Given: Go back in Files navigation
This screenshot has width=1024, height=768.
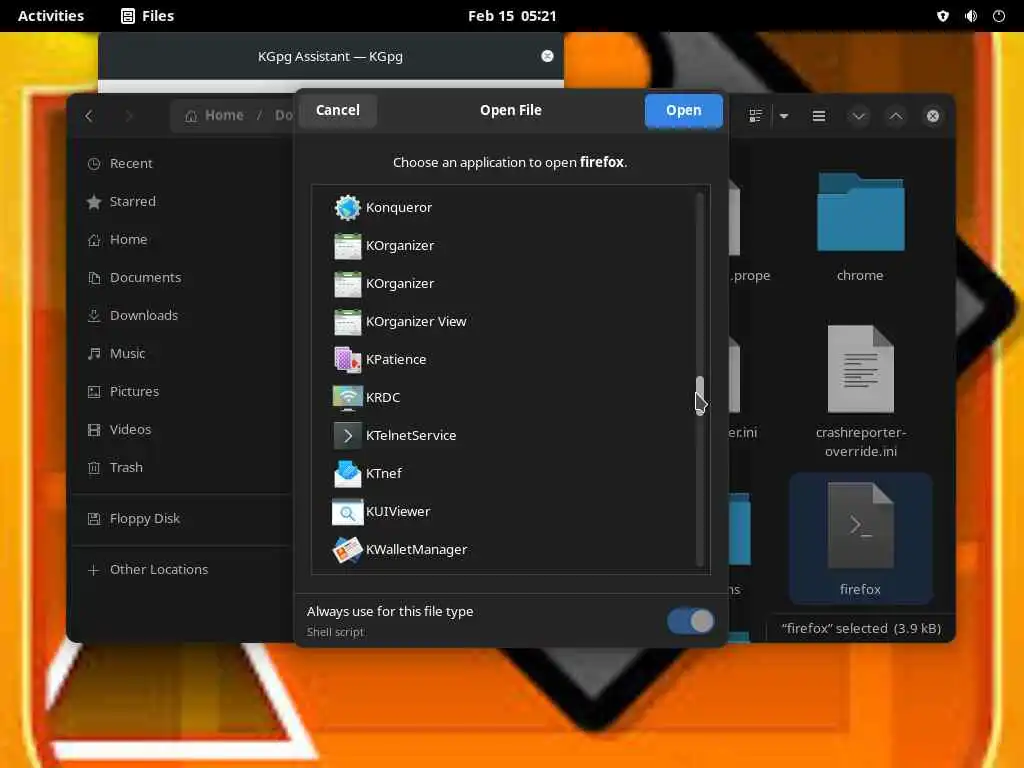Looking at the screenshot, I should point(89,116).
